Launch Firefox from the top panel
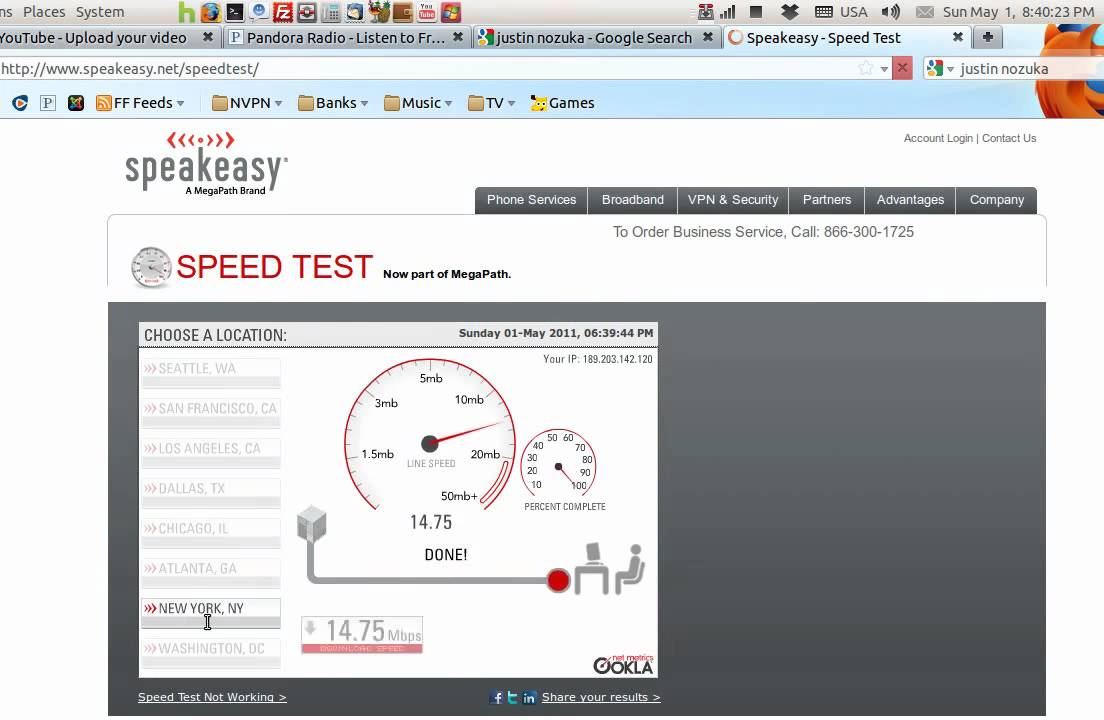Image resolution: width=1104 pixels, height=720 pixels. click(211, 12)
